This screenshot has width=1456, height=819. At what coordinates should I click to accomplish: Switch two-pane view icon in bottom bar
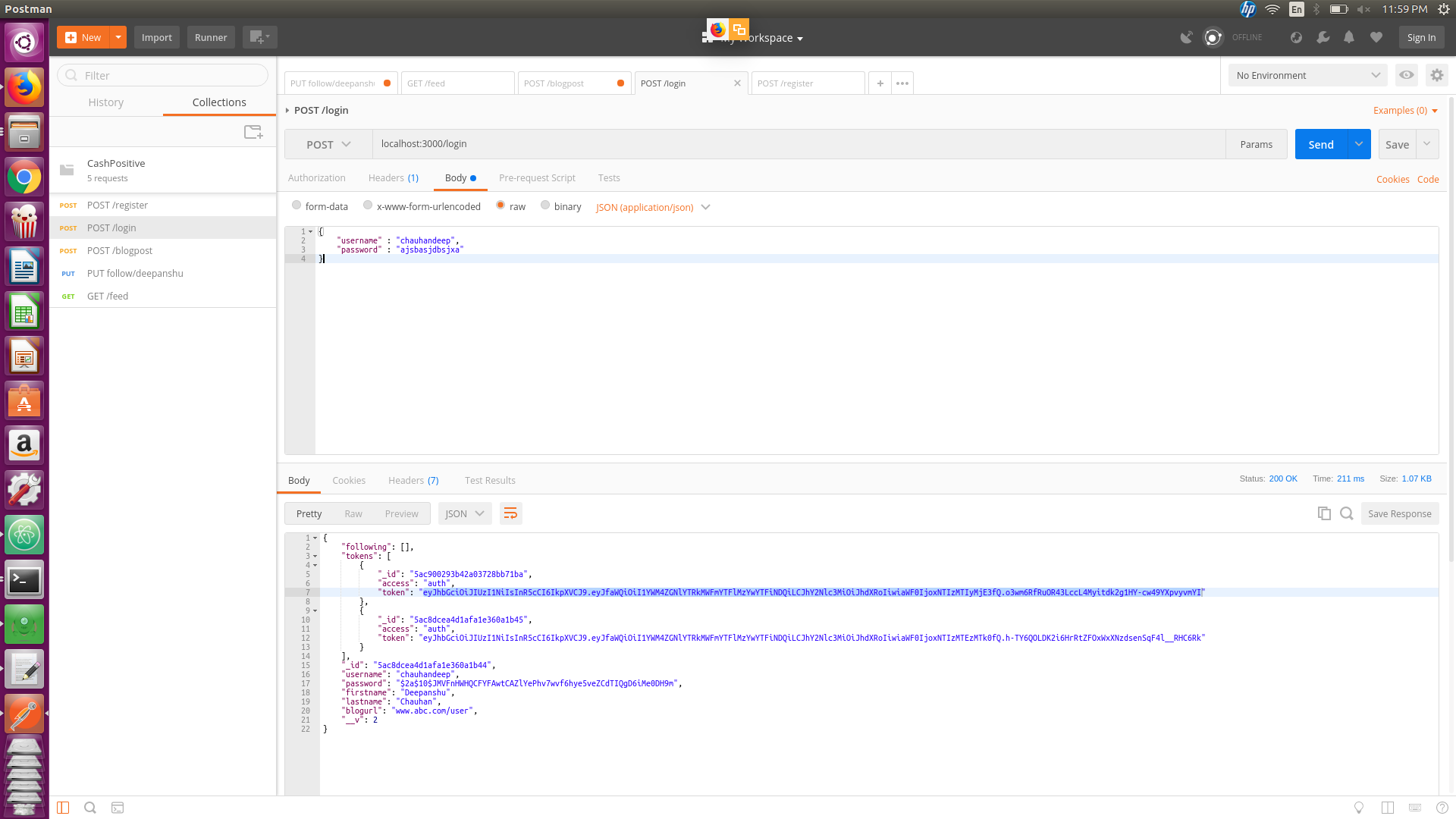pos(1388,808)
